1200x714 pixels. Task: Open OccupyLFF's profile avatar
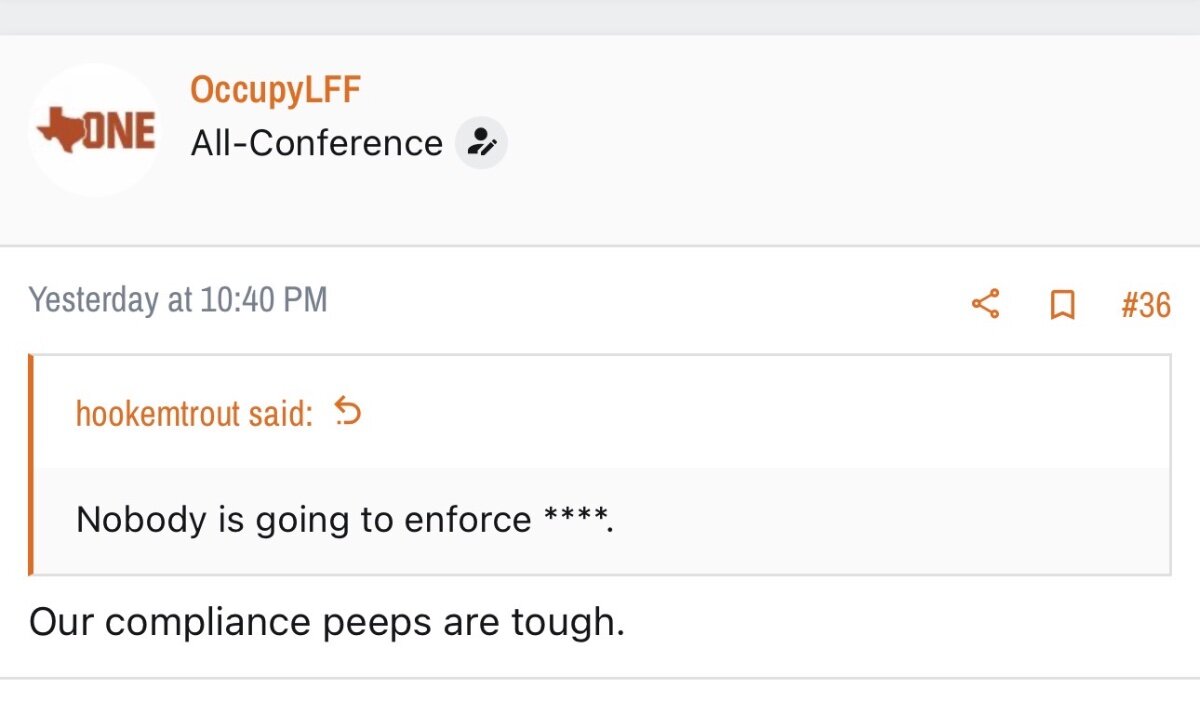click(x=94, y=130)
